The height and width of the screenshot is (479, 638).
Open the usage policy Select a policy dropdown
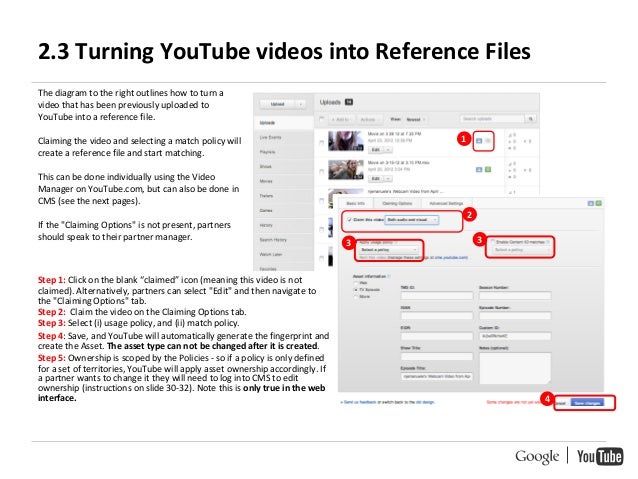click(x=389, y=249)
